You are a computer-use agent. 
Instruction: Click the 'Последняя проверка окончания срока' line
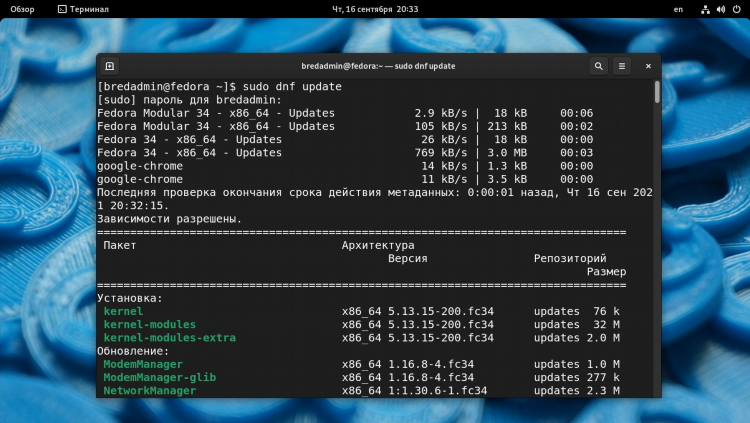pos(375,193)
